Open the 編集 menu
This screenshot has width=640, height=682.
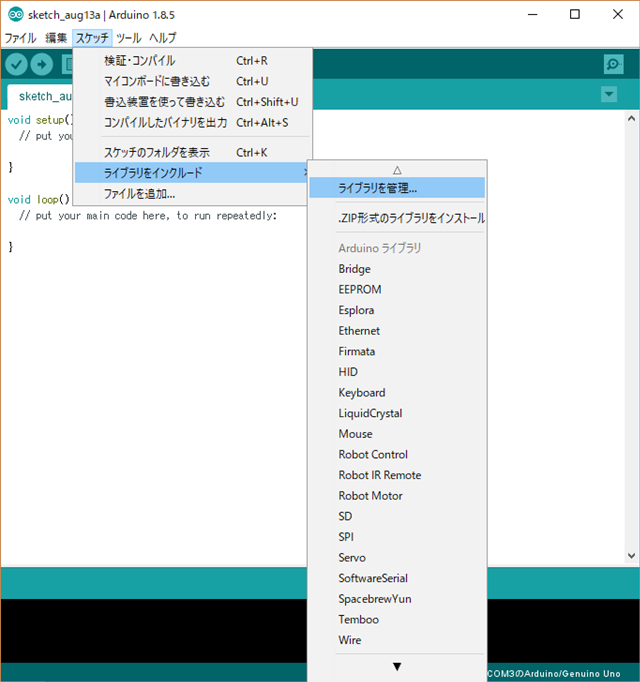pyautogui.click(x=56, y=38)
